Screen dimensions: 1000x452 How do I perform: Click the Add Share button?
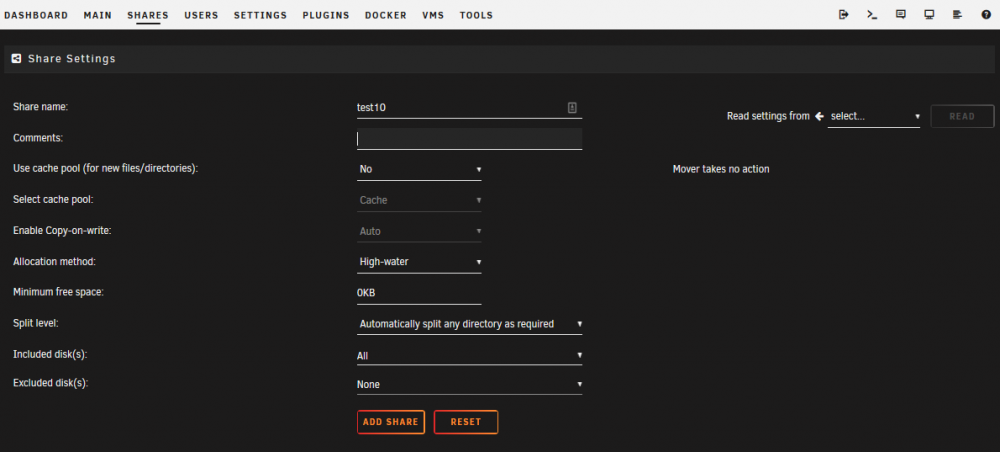[x=391, y=422]
